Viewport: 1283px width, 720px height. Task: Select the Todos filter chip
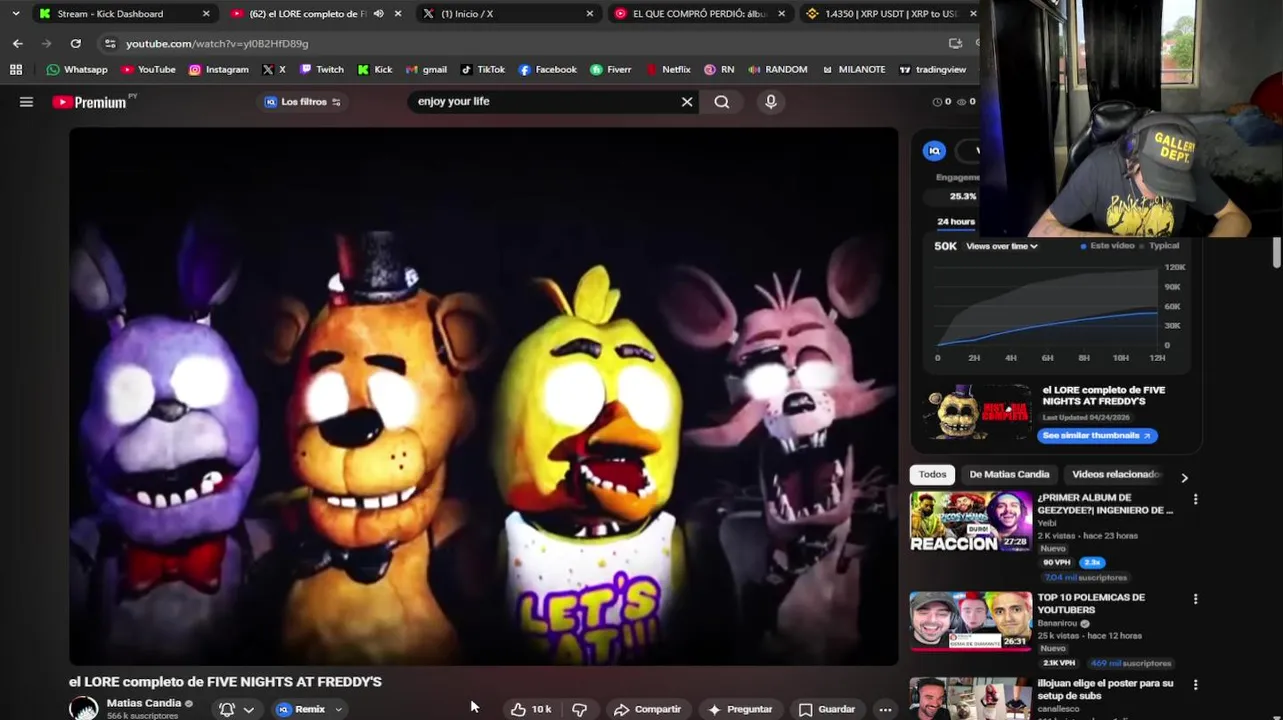click(933, 475)
